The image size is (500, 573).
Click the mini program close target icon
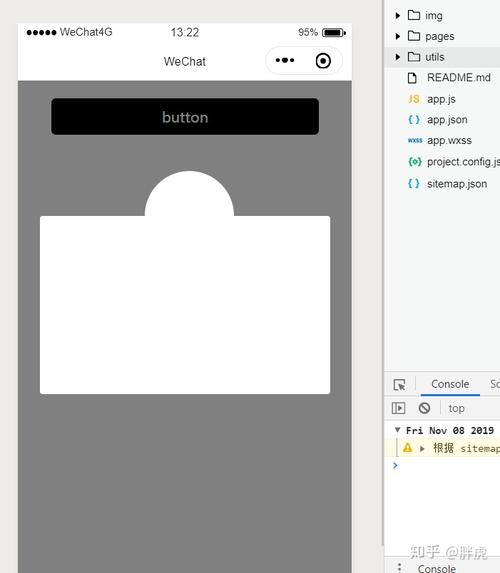click(323, 61)
